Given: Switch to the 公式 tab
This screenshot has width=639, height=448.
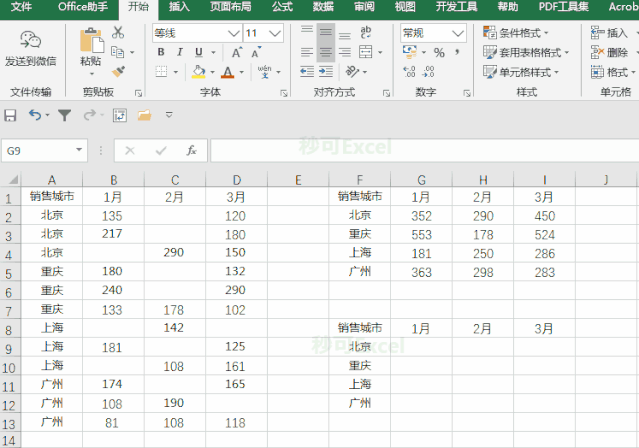Looking at the screenshot, I should click(282, 7).
